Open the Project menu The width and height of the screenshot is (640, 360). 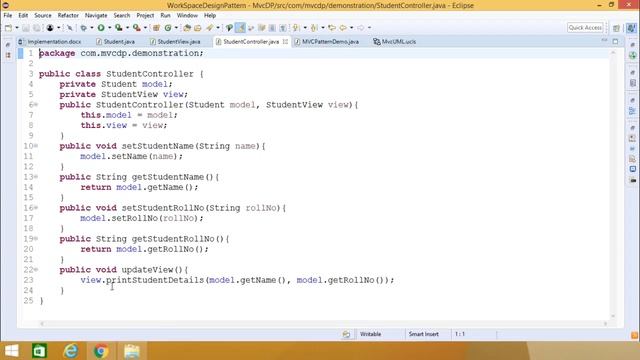pos(145,16)
